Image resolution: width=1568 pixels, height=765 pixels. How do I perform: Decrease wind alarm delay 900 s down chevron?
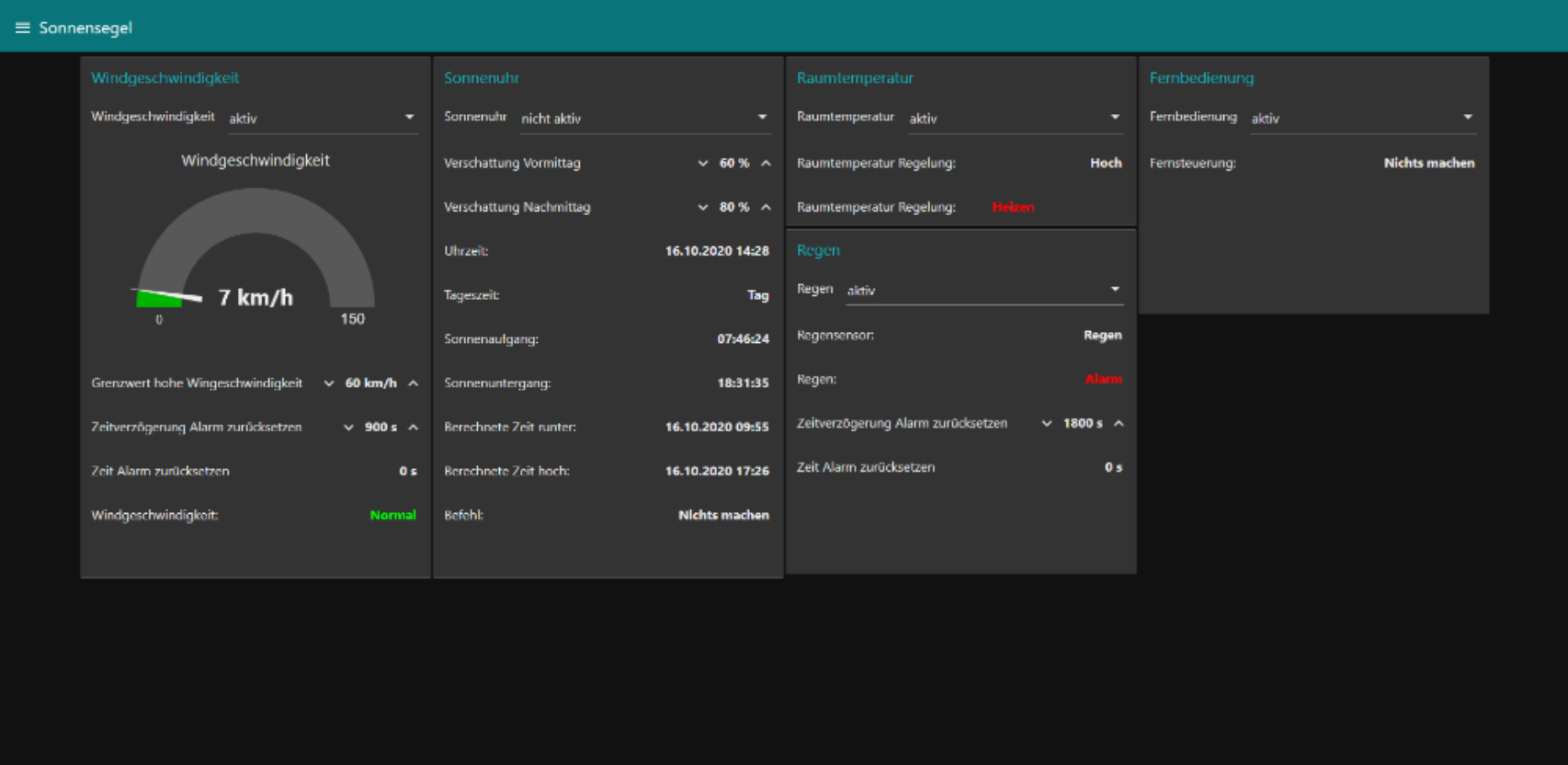(x=348, y=428)
